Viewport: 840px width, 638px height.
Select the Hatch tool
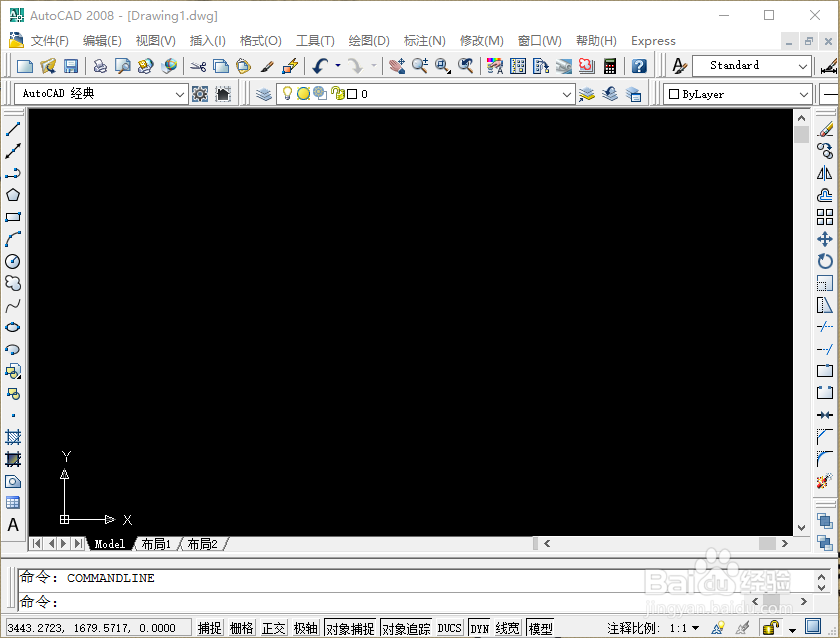[x=13, y=437]
